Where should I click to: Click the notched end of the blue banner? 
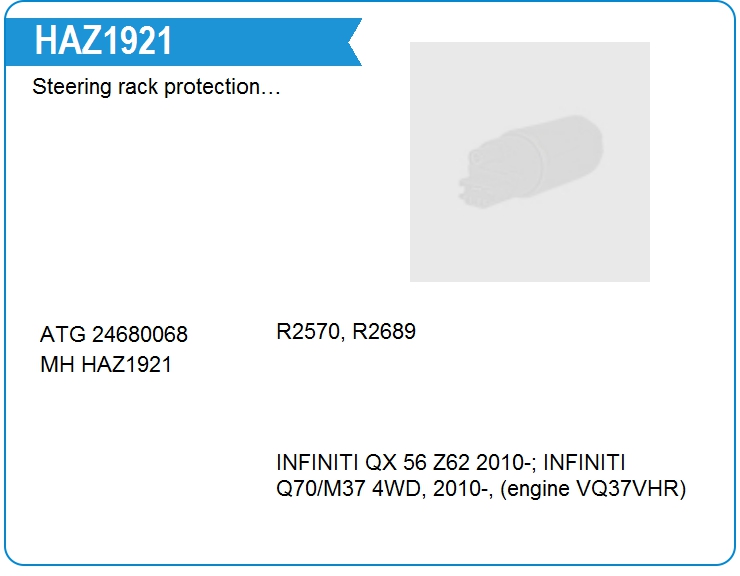click(354, 42)
